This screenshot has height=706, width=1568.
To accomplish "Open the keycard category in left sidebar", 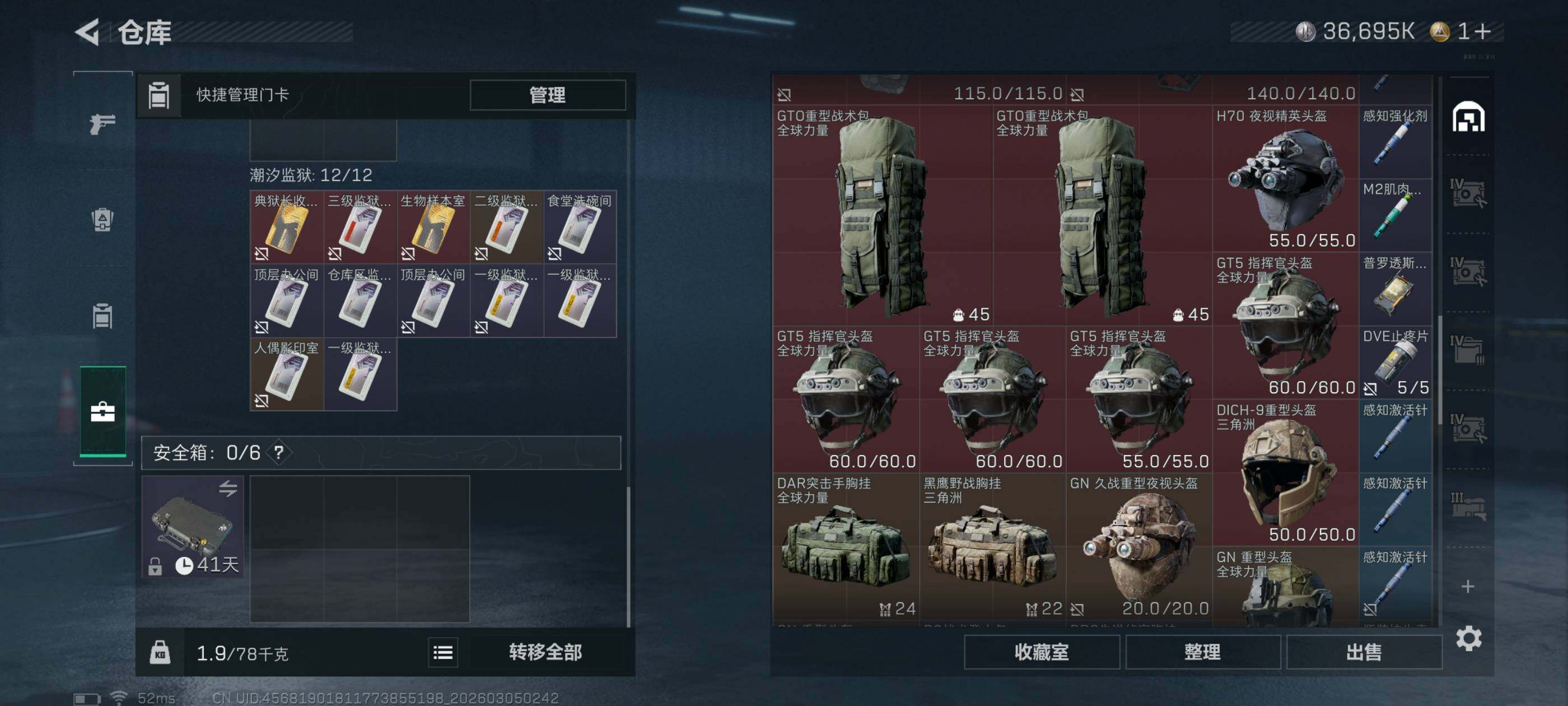I will tap(102, 315).
